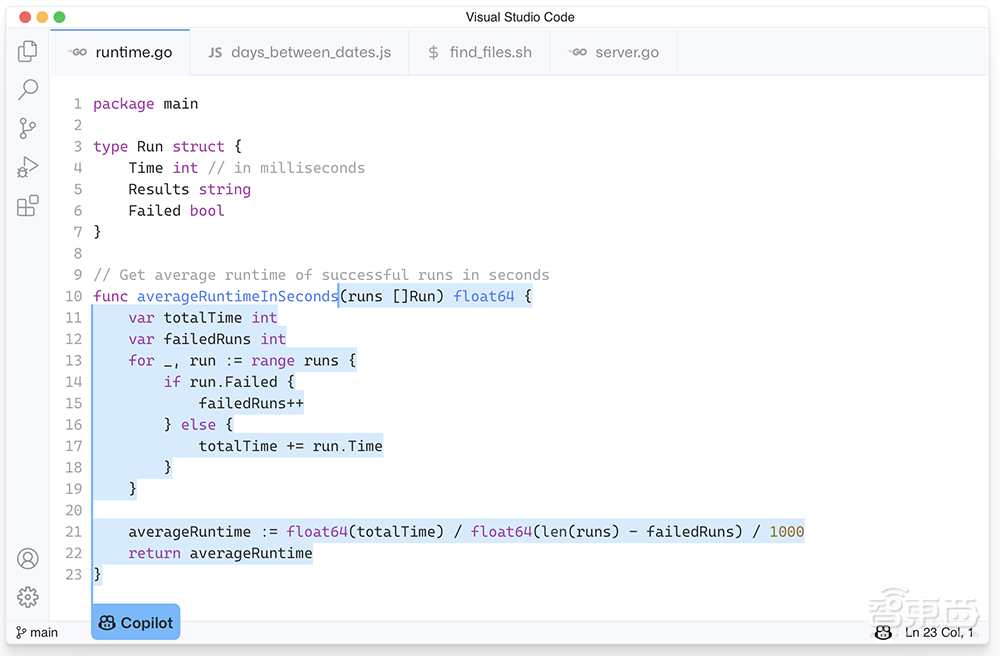The width and height of the screenshot is (1000, 656).
Task: Click the Copilot status bar icon
Action: 883,632
